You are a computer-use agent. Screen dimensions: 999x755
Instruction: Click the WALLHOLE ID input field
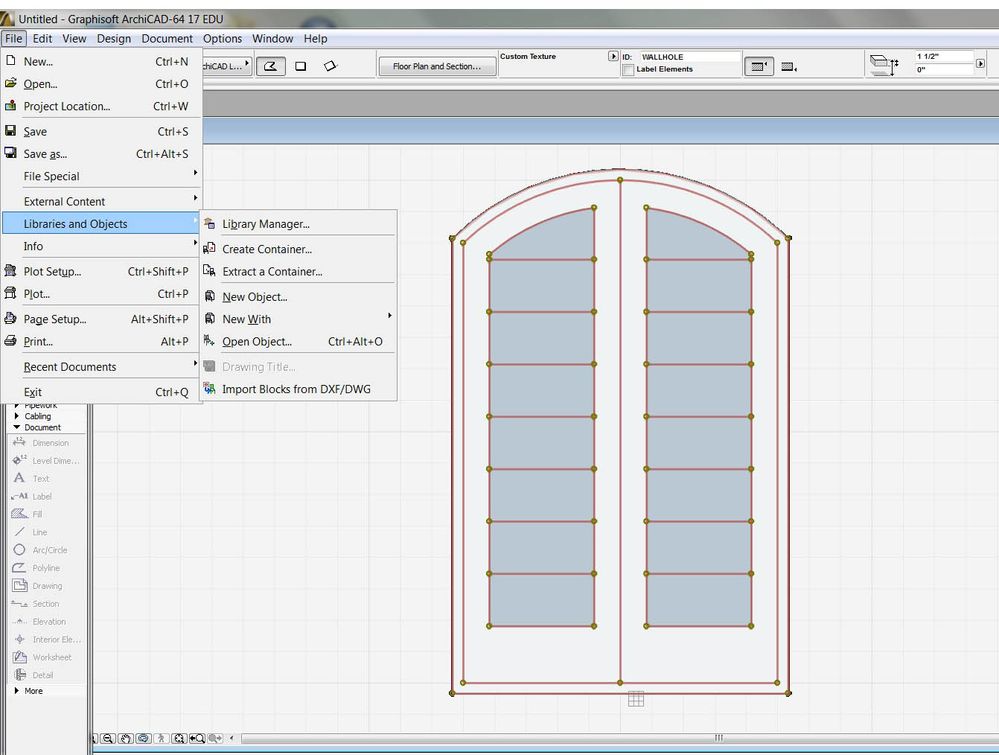click(x=689, y=57)
